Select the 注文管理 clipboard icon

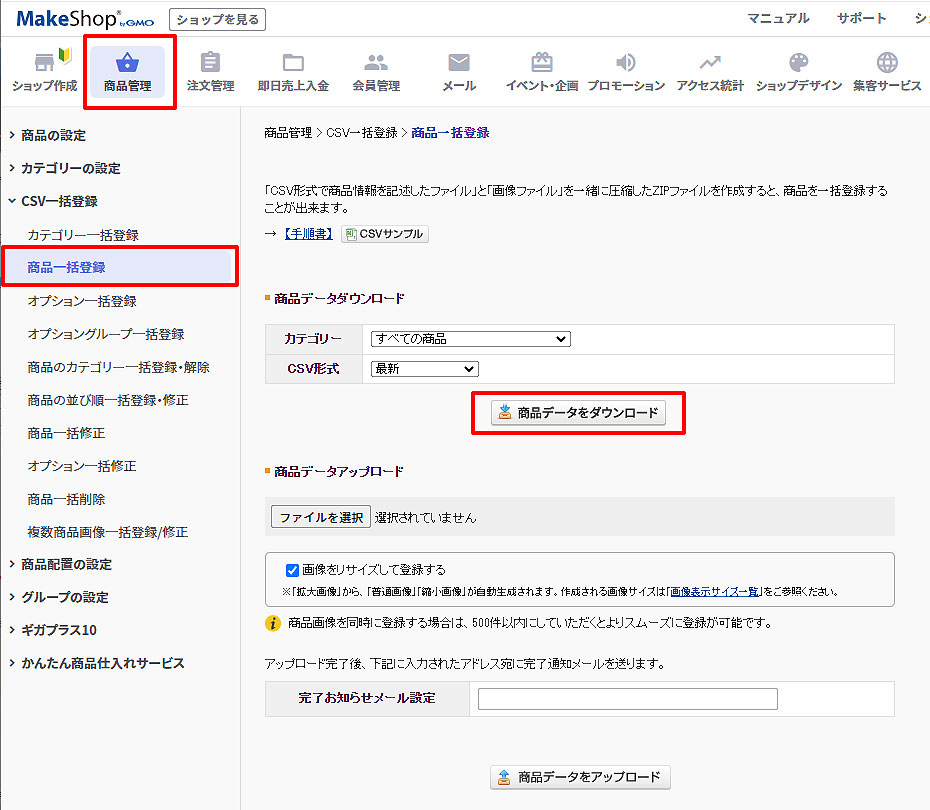(x=210, y=63)
